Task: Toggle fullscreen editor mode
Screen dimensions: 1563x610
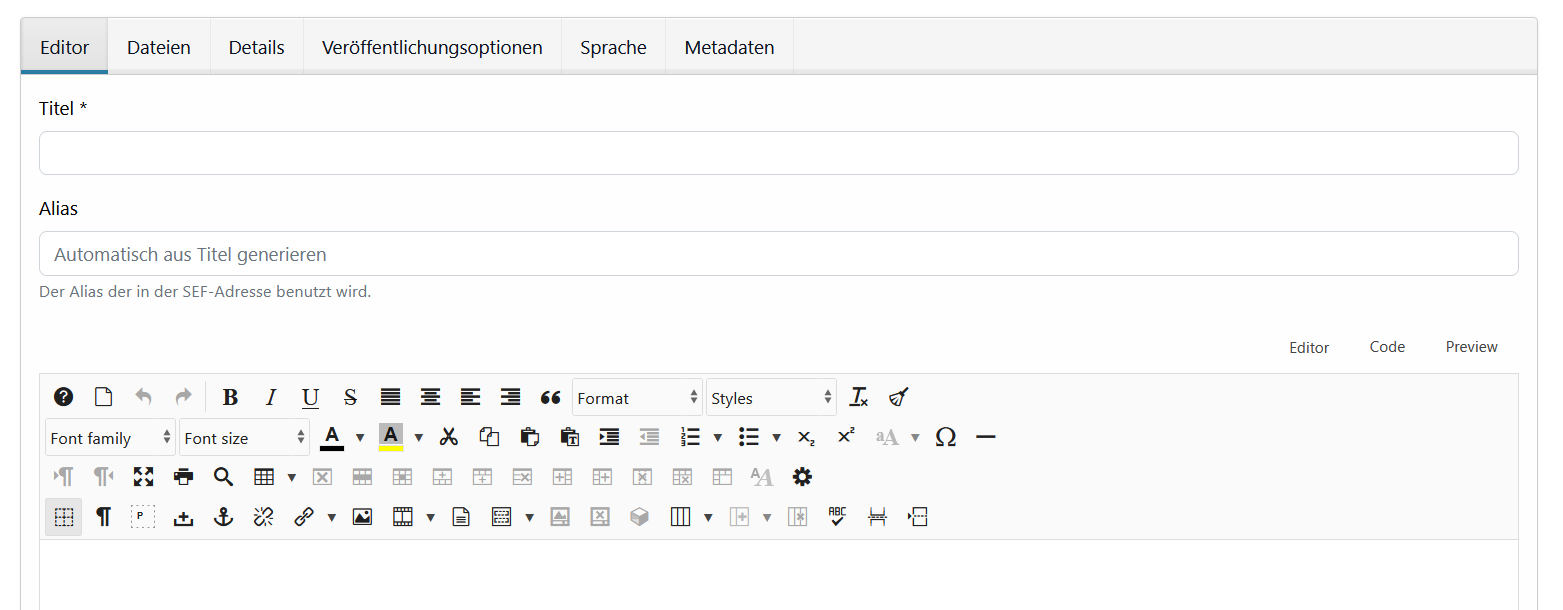Action: tap(143, 477)
